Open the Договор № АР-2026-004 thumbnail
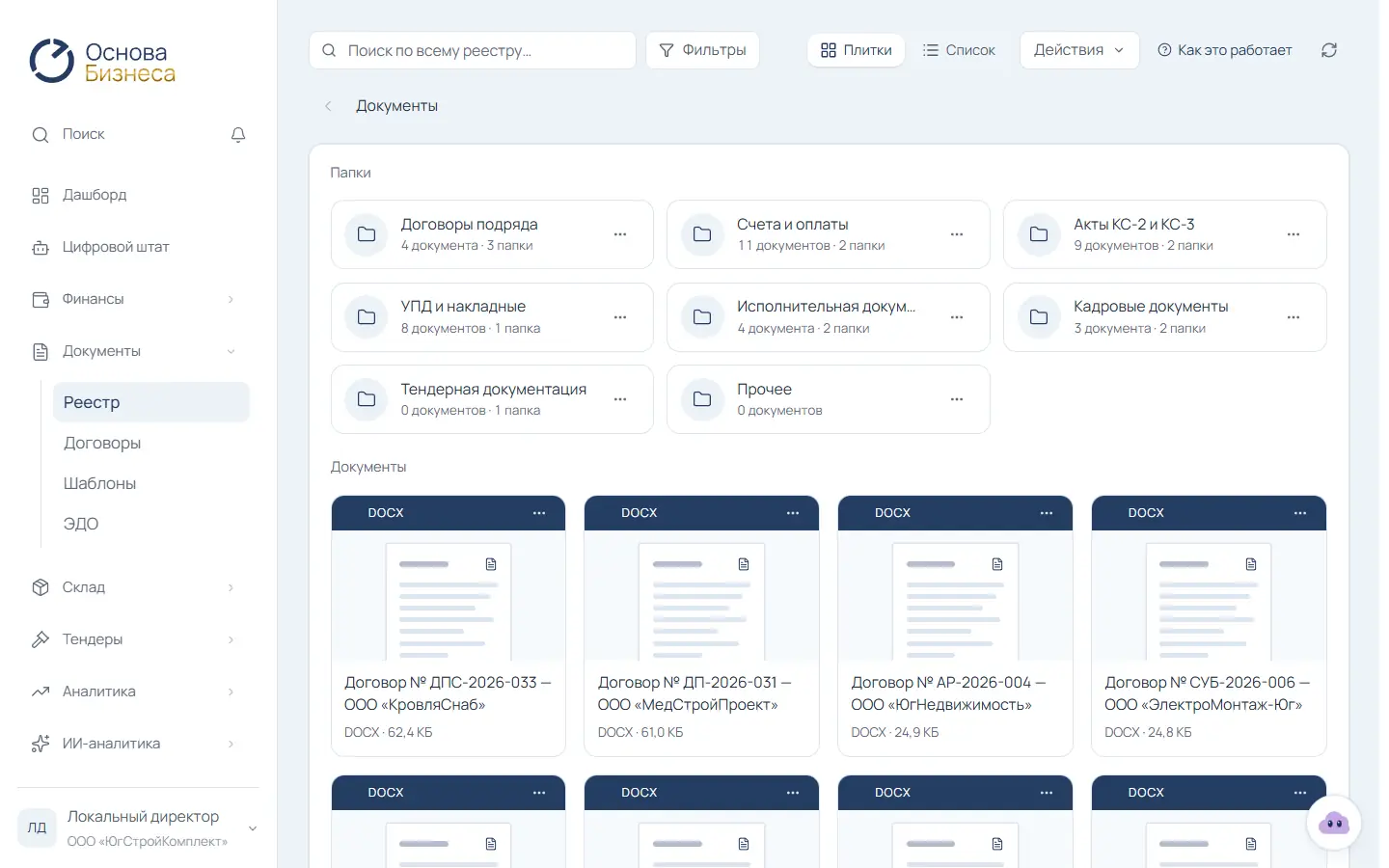This screenshot has height=868, width=1389. pos(955,595)
